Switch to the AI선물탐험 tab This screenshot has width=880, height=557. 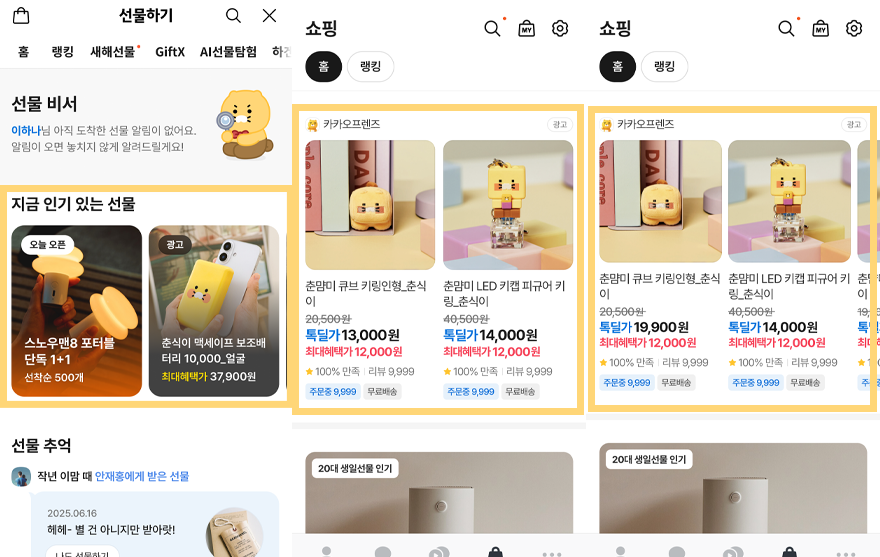(x=228, y=52)
